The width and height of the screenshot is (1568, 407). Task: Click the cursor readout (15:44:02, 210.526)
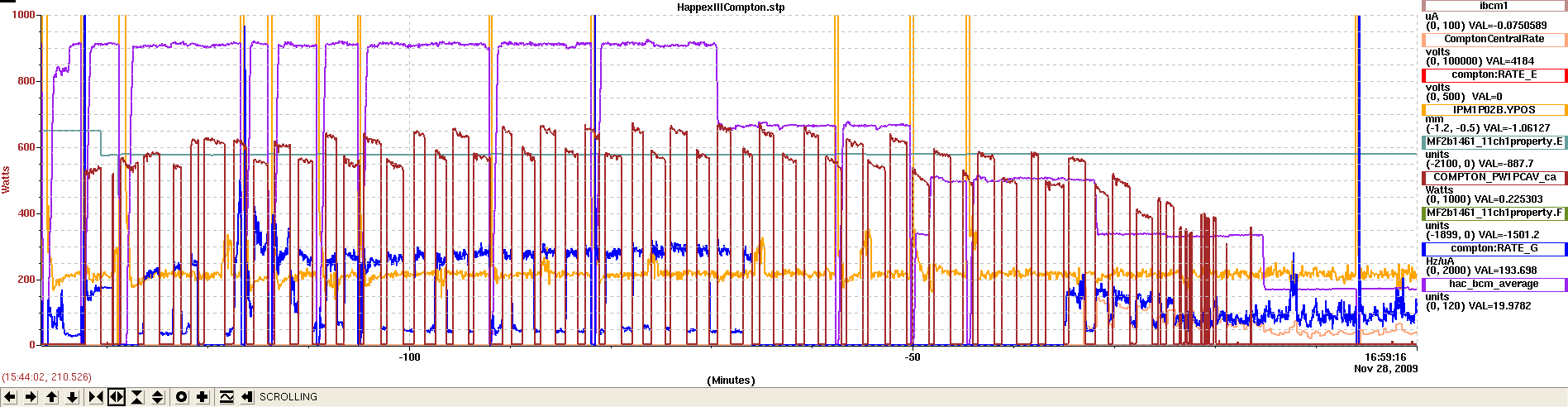tap(46, 377)
